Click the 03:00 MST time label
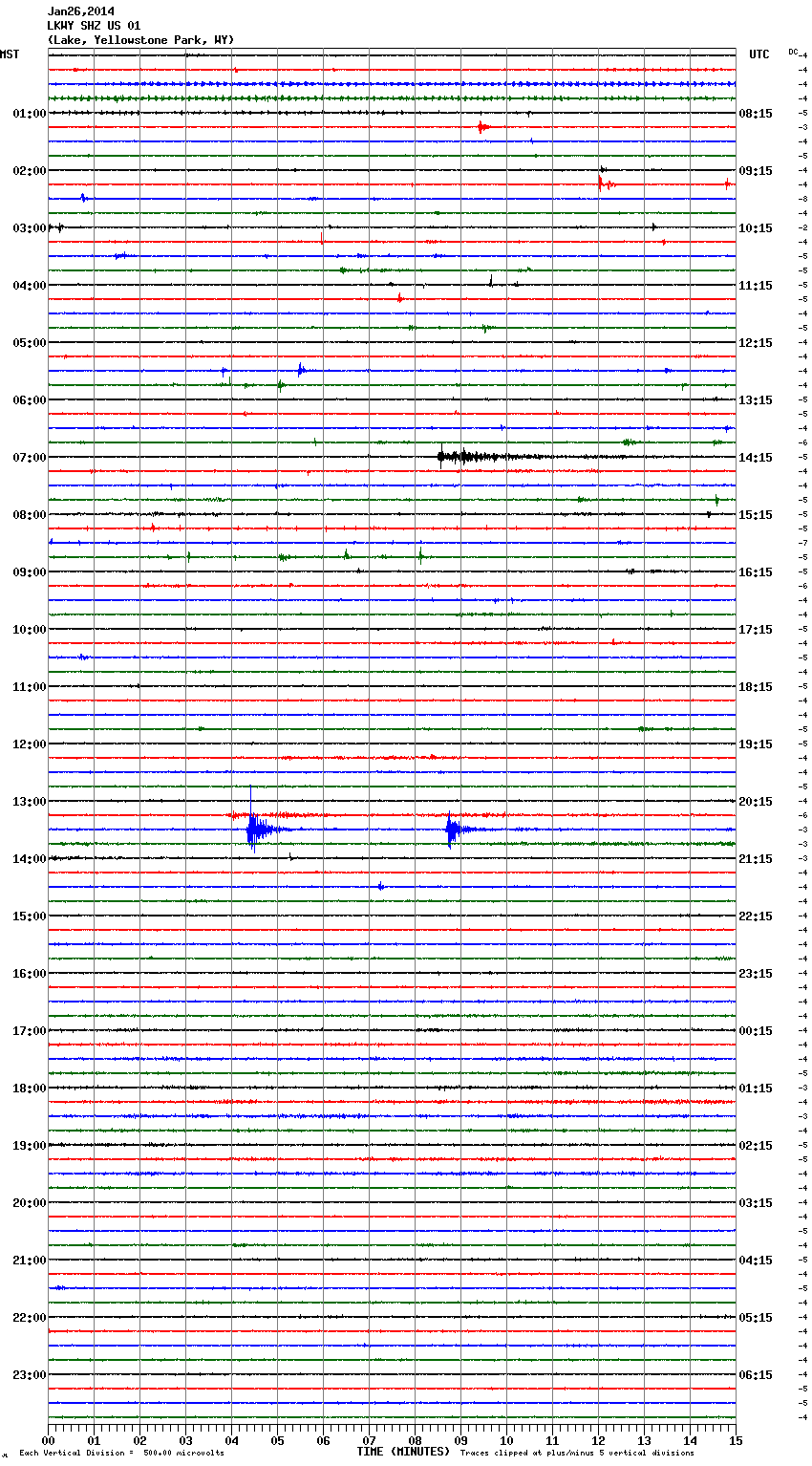This screenshot has height=1466, width=812. (29, 228)
